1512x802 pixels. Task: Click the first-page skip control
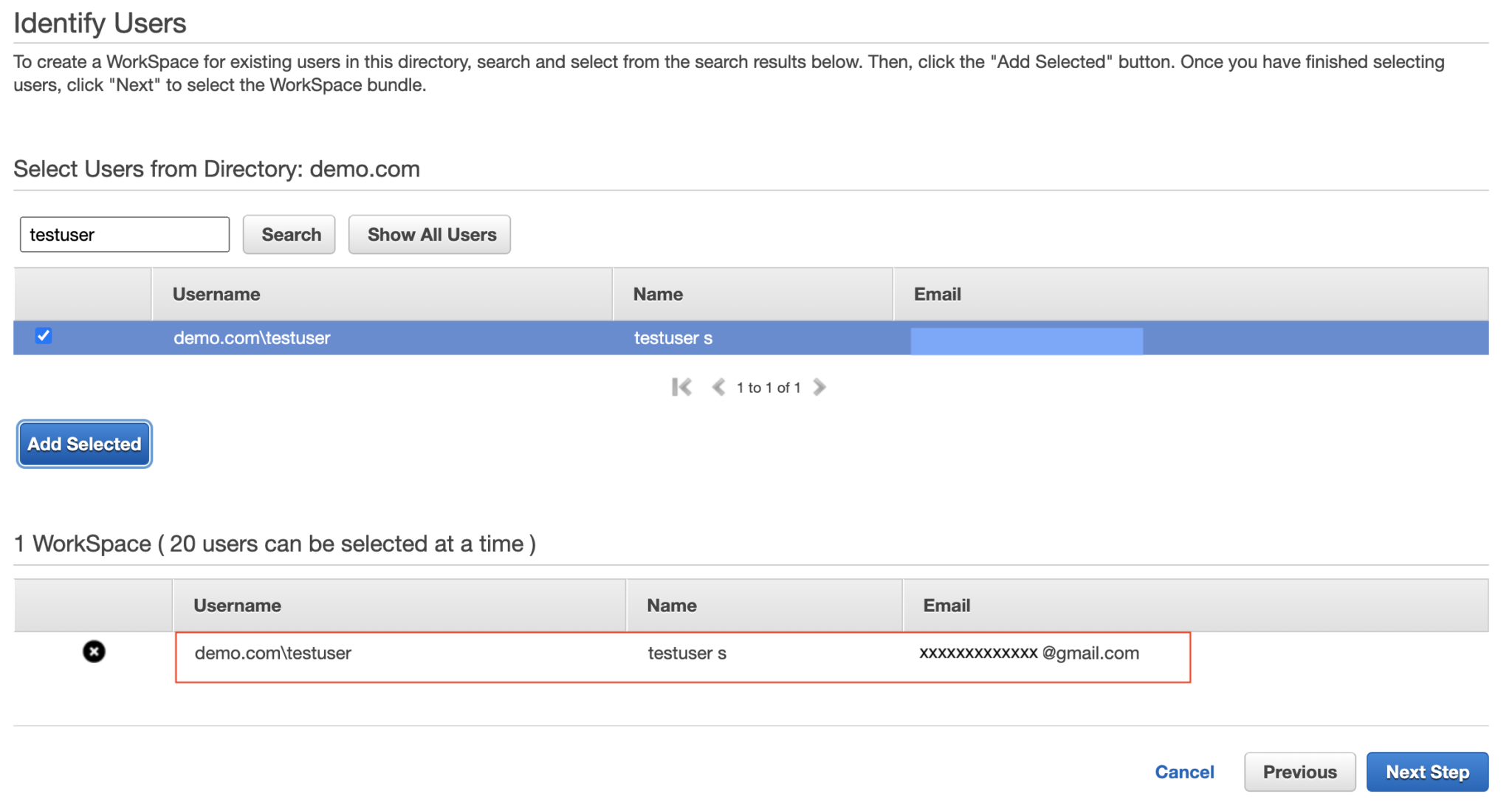point(681,387)
